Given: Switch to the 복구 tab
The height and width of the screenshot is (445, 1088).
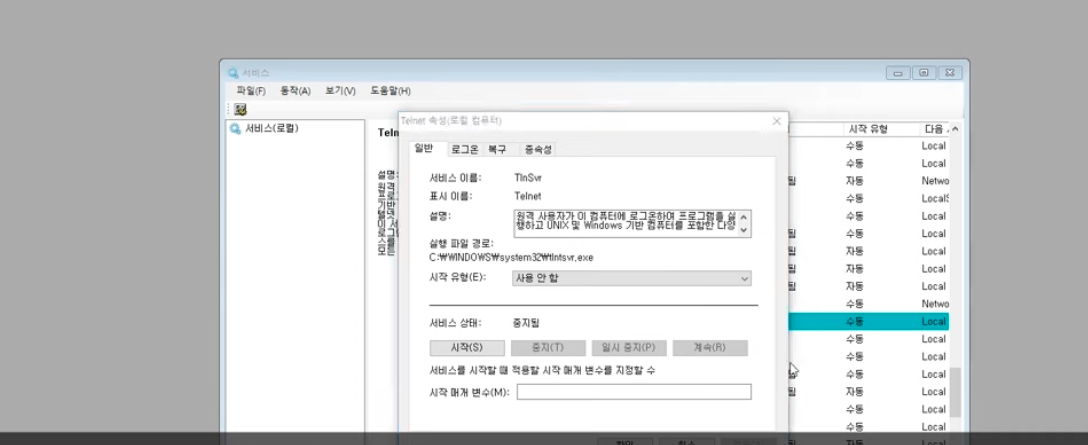Looking at the screenshot, I should [x=498, y=149].
